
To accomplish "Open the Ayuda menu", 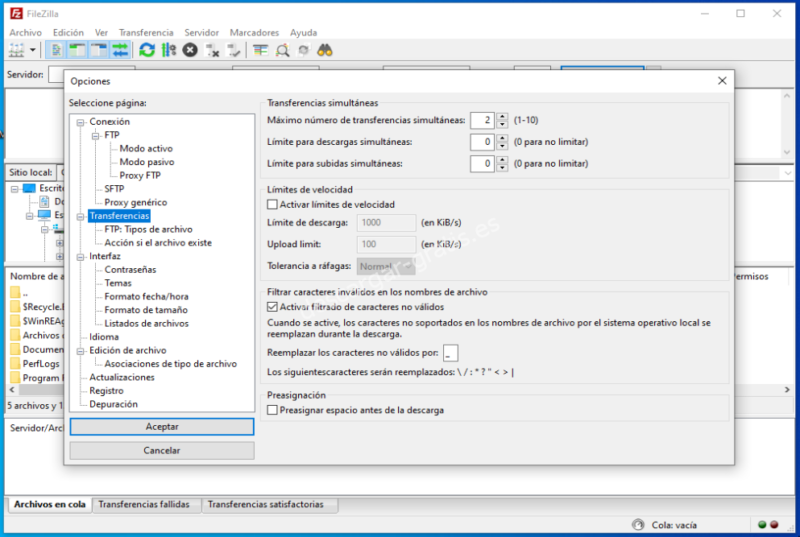I will tap(304, 32).
